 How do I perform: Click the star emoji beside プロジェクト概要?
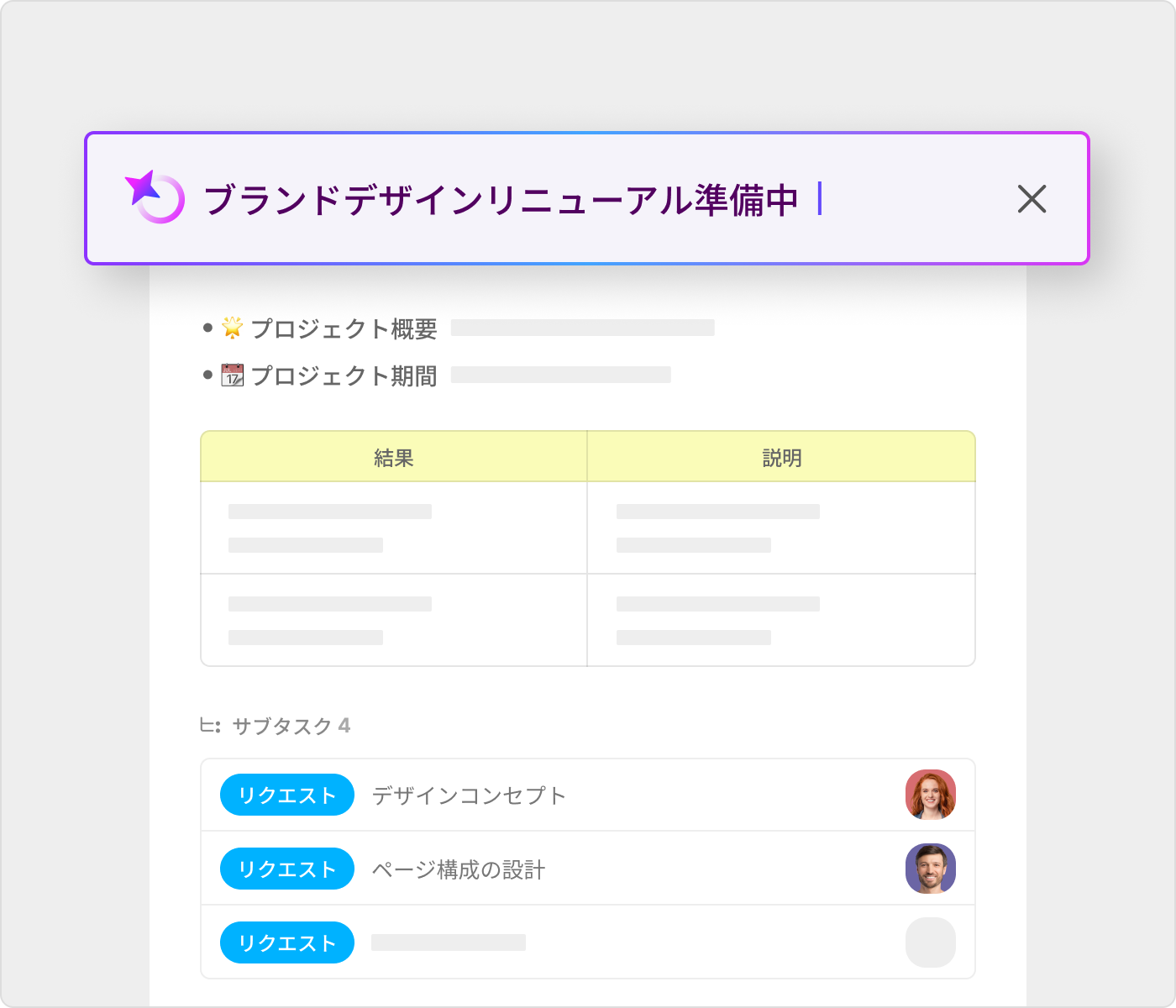click(x=233, y=328)
